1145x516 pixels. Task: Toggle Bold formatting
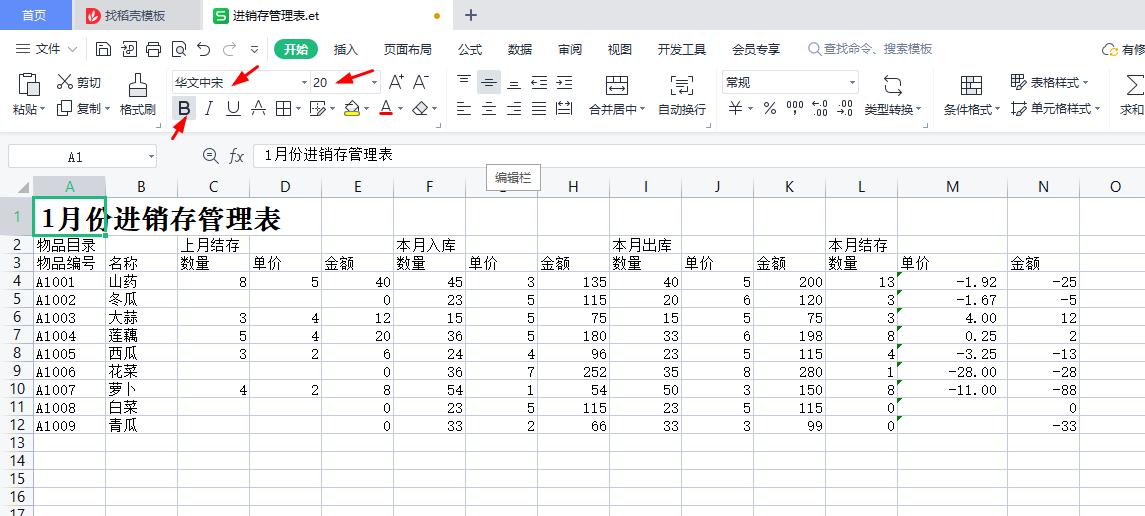click(184, 109)
